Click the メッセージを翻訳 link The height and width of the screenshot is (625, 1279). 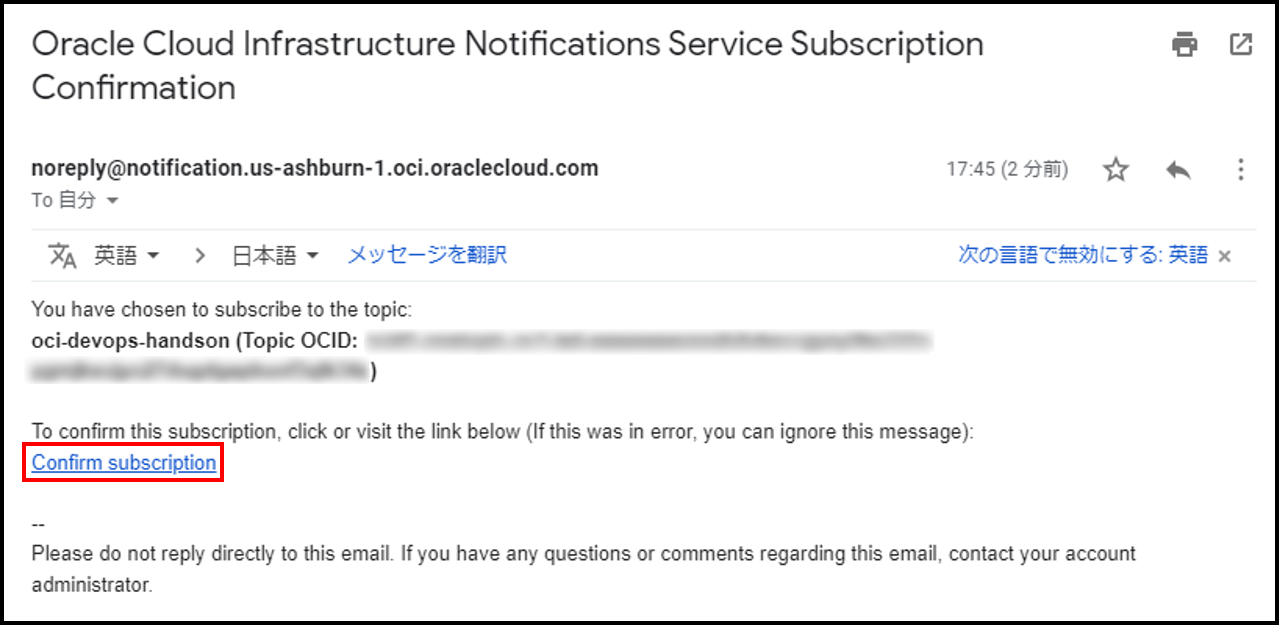(x=427, y=255)
